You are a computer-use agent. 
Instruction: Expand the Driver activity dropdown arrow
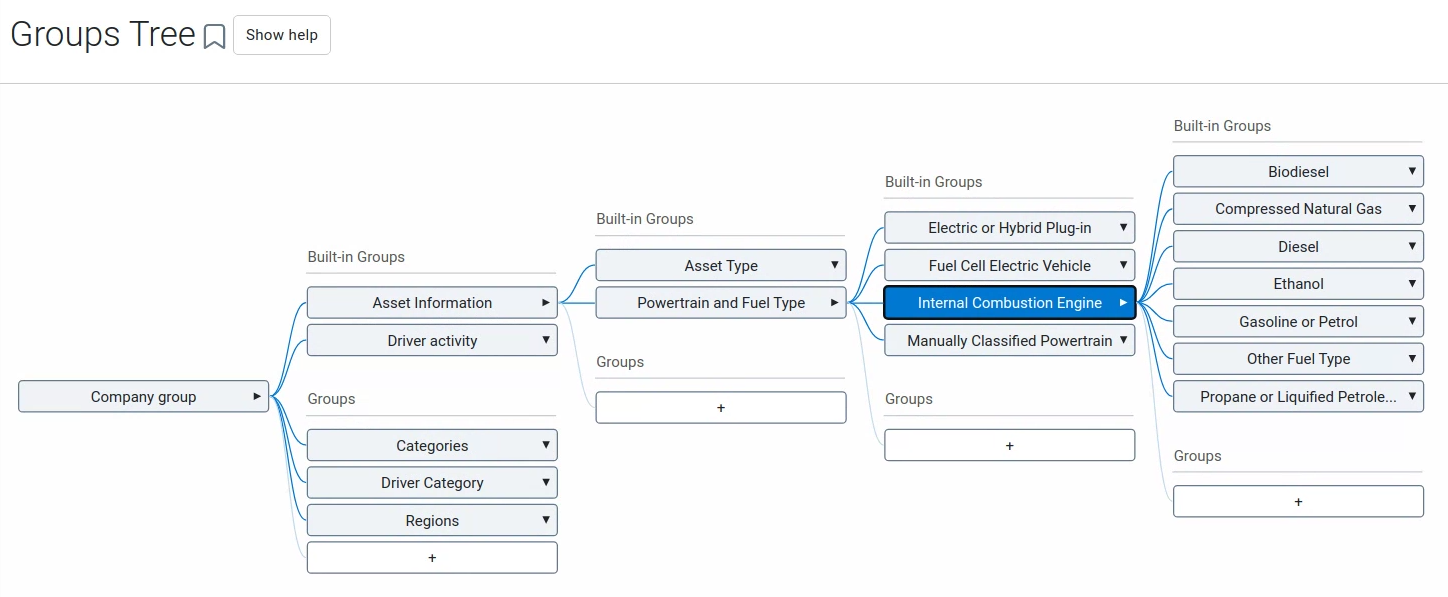click(x=546, y=340)
